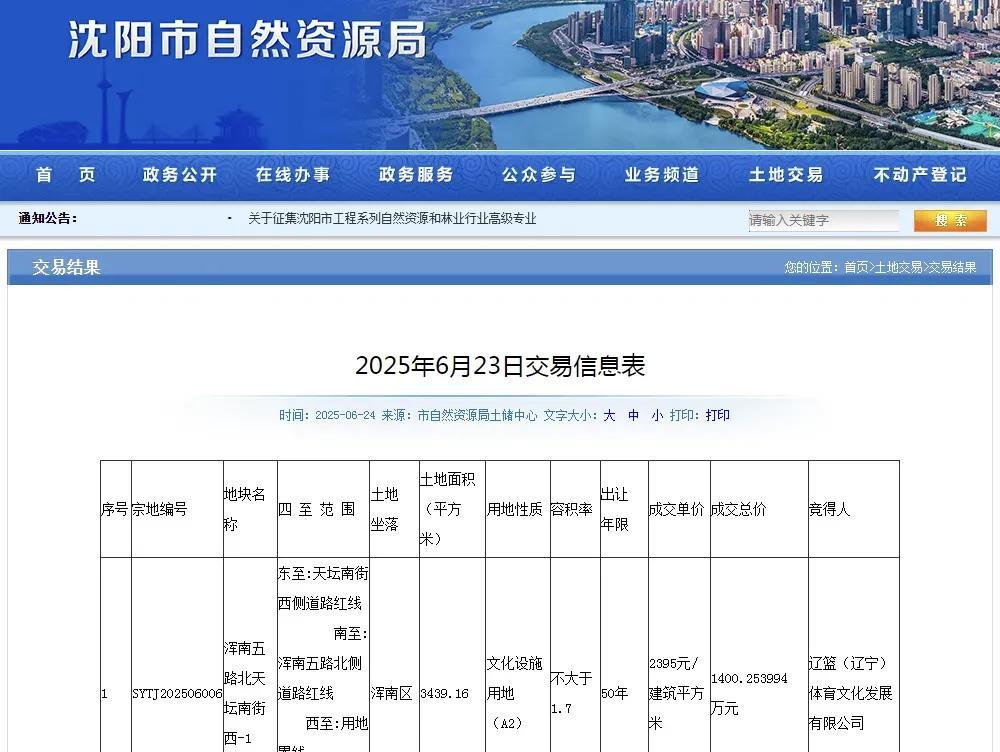Image resolution: width=1000 pixels, height=752 pixels.
Task: Click the 浑南区 location cell
Action: 392,693
